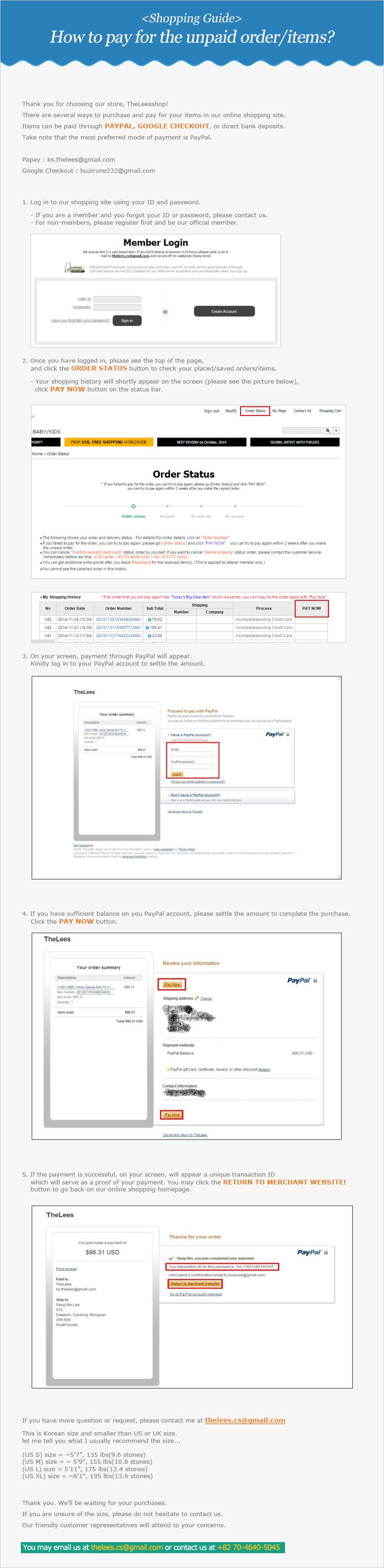Click Pay Now above Shipping address
The width and height of the screenshot is (384, 1568).
(172, 984)
